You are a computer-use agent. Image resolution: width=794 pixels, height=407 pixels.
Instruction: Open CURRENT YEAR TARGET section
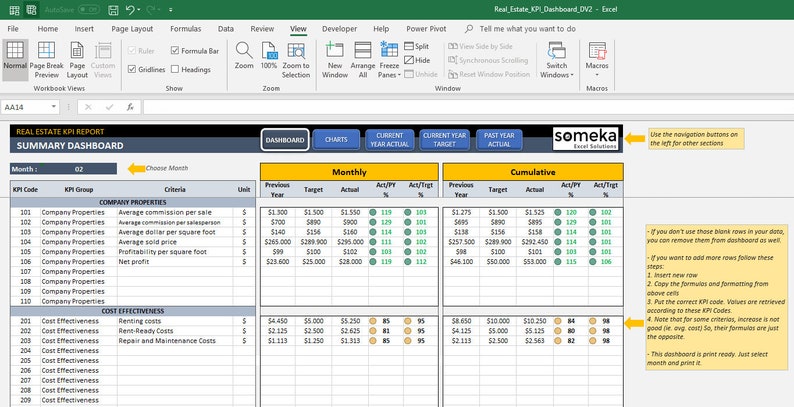445,140
